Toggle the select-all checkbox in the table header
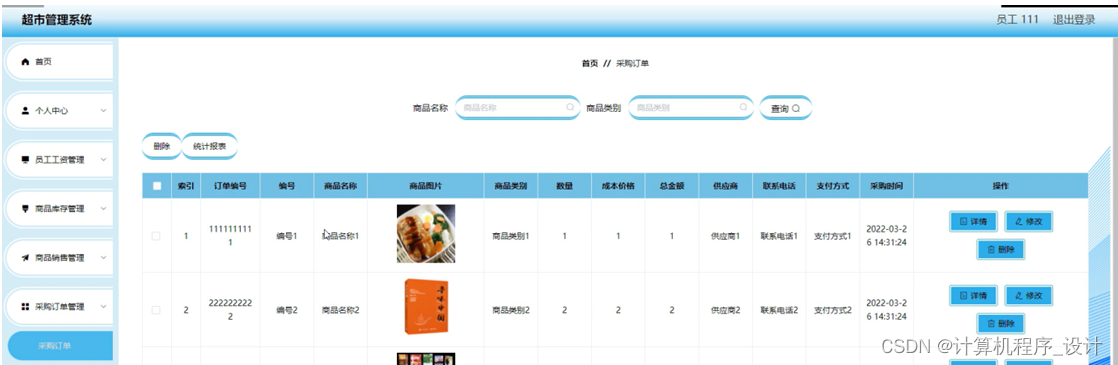The image size is (1118, 365). point(157,186)
